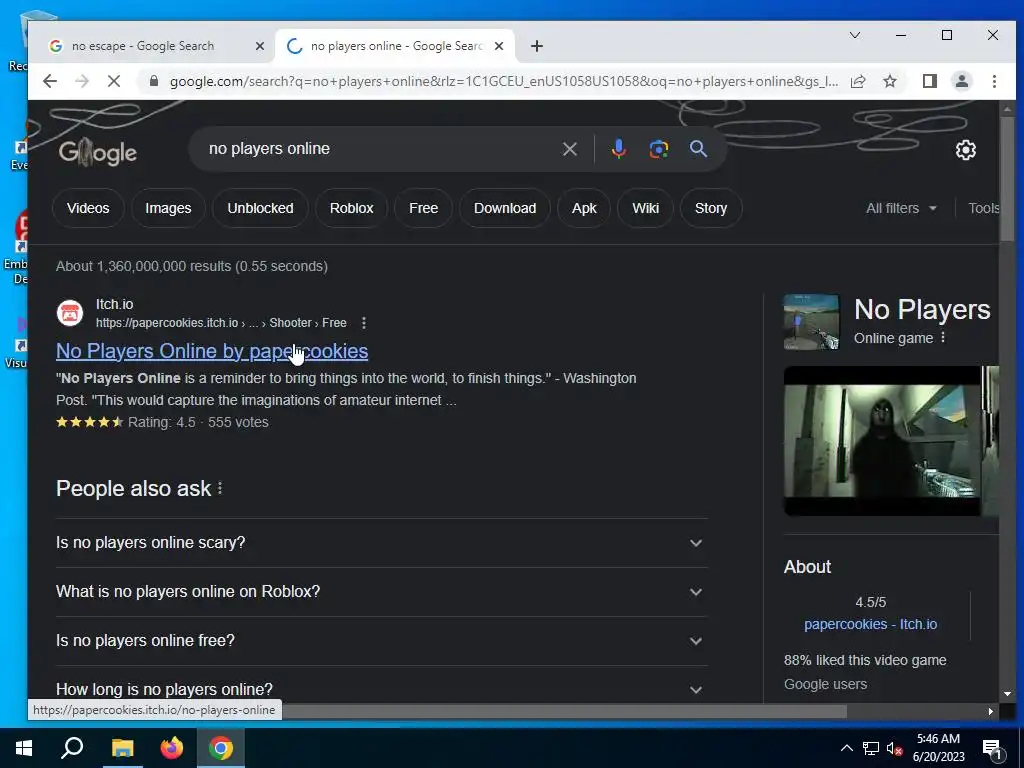1024x768 pixels.
Task: Expand 'What is no players online on Roblox?'
Action: pyautogui.click(x=381, y=592)
